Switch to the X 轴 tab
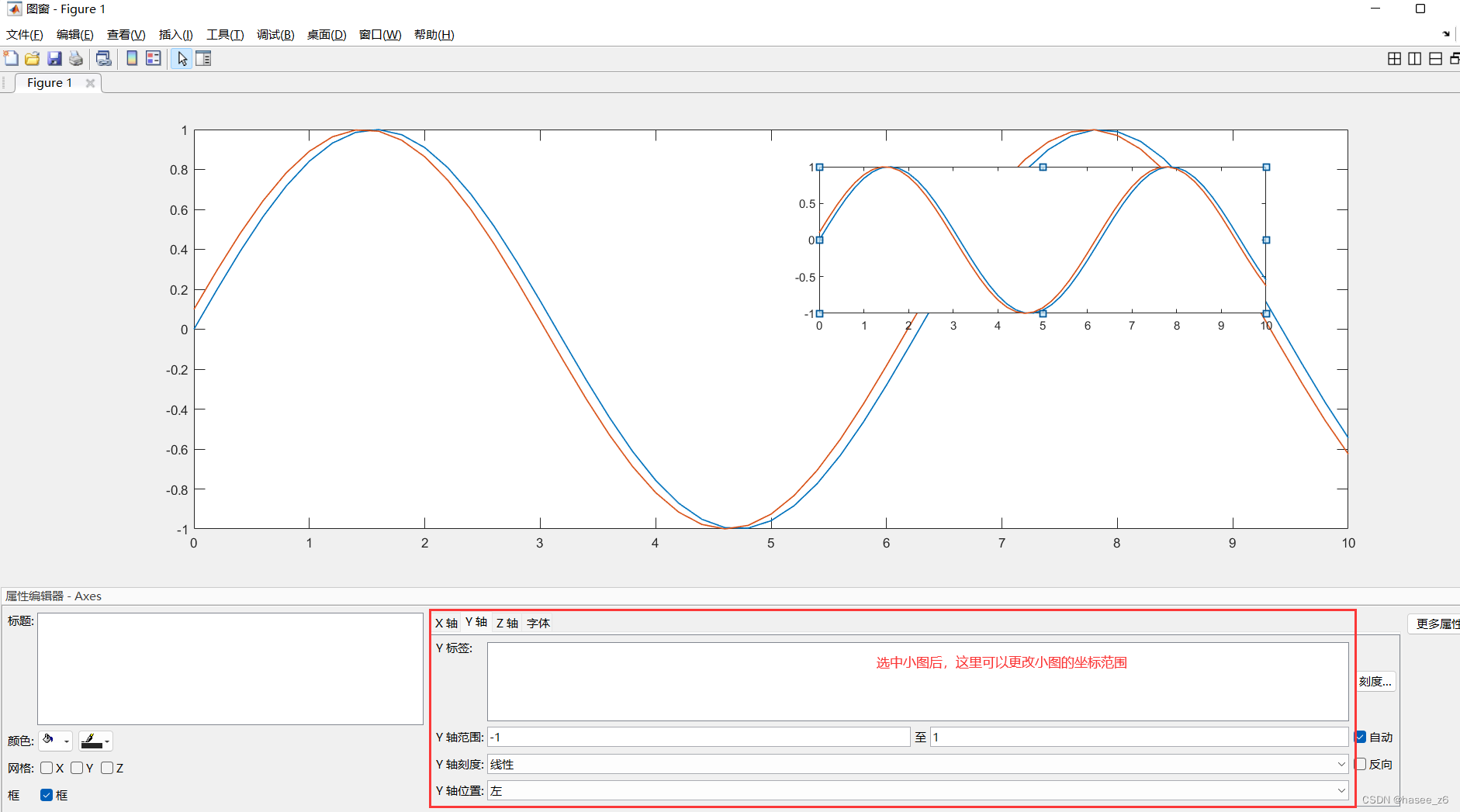 (x=446, y=623)
